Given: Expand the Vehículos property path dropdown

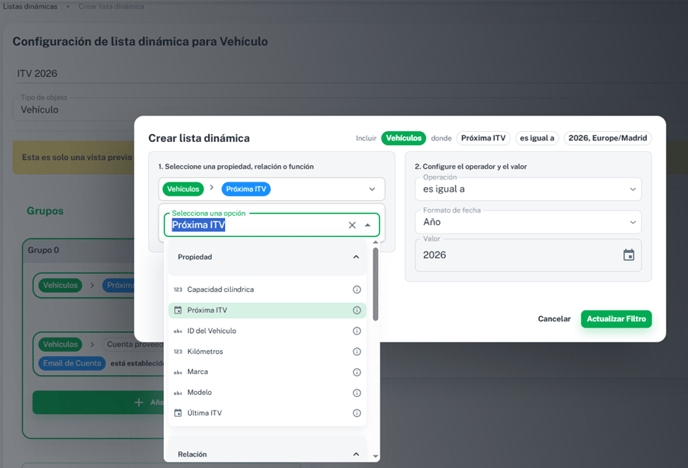Looking at the screenshot, I should [372, 189].
